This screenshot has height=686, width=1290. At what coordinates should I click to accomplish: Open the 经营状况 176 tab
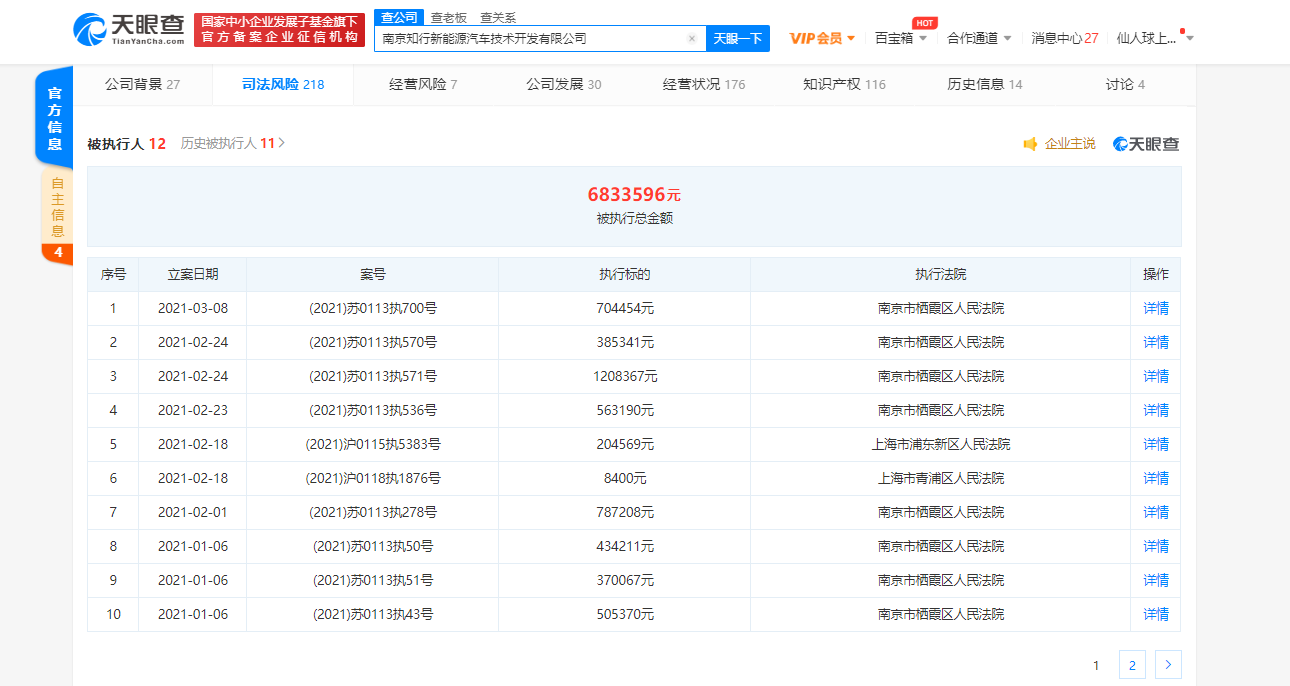coord(704,84)
